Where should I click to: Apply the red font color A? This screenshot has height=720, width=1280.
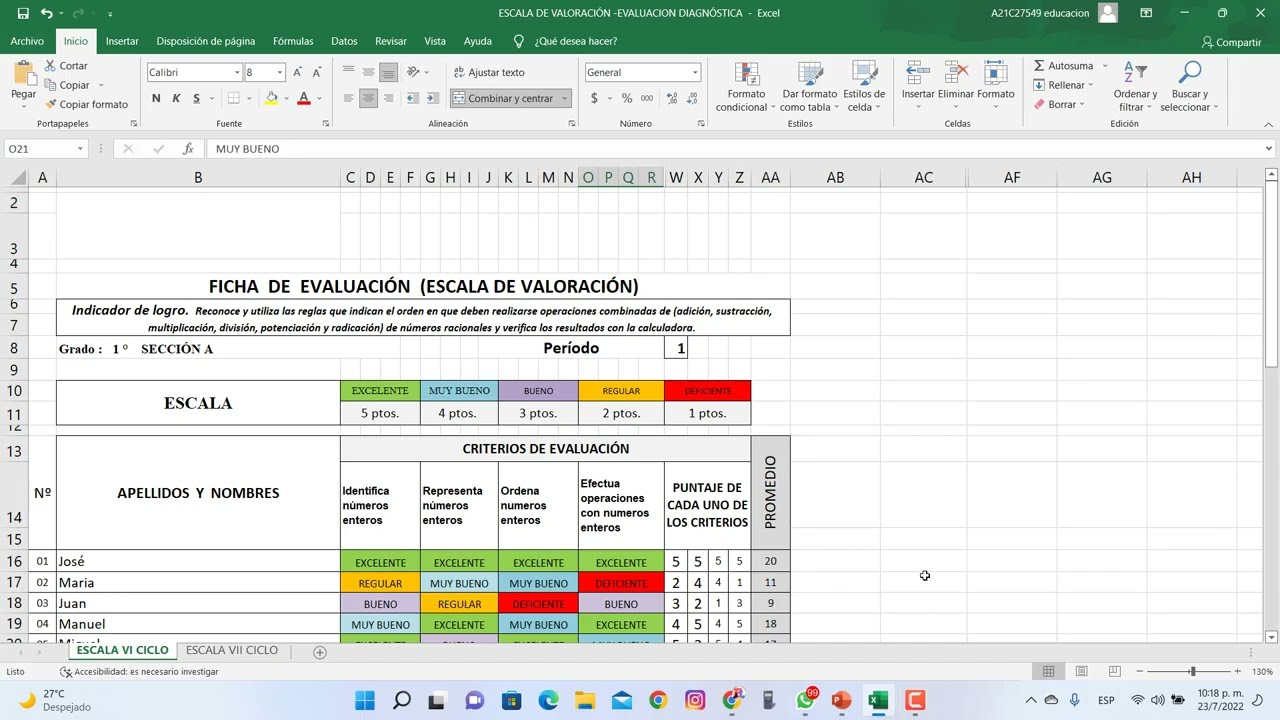point(303,98)
